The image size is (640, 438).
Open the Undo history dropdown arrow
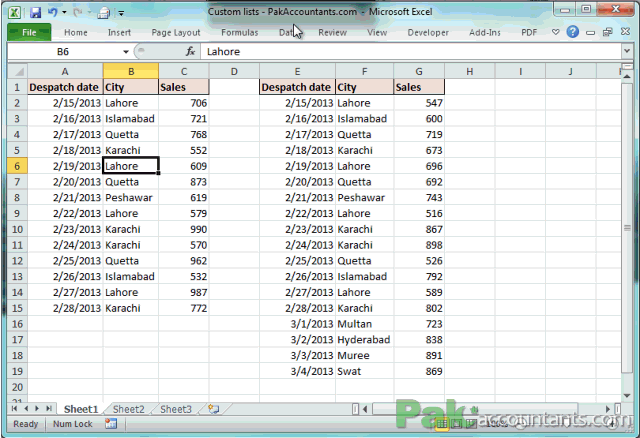point(64,13)
